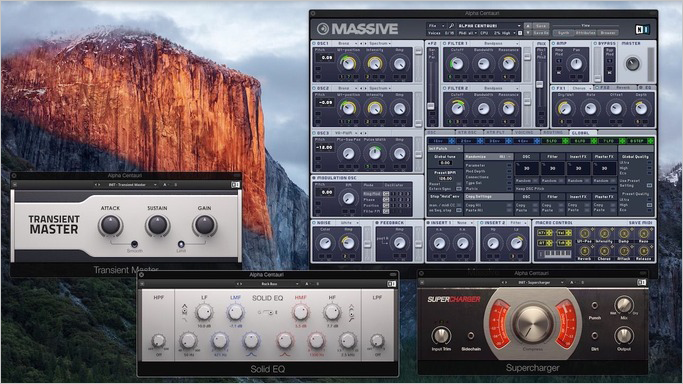Image resolution: width=683 pixels, height=384 pixels.
Task: Click the Attributes view button
Action: [x=585, y=33]
